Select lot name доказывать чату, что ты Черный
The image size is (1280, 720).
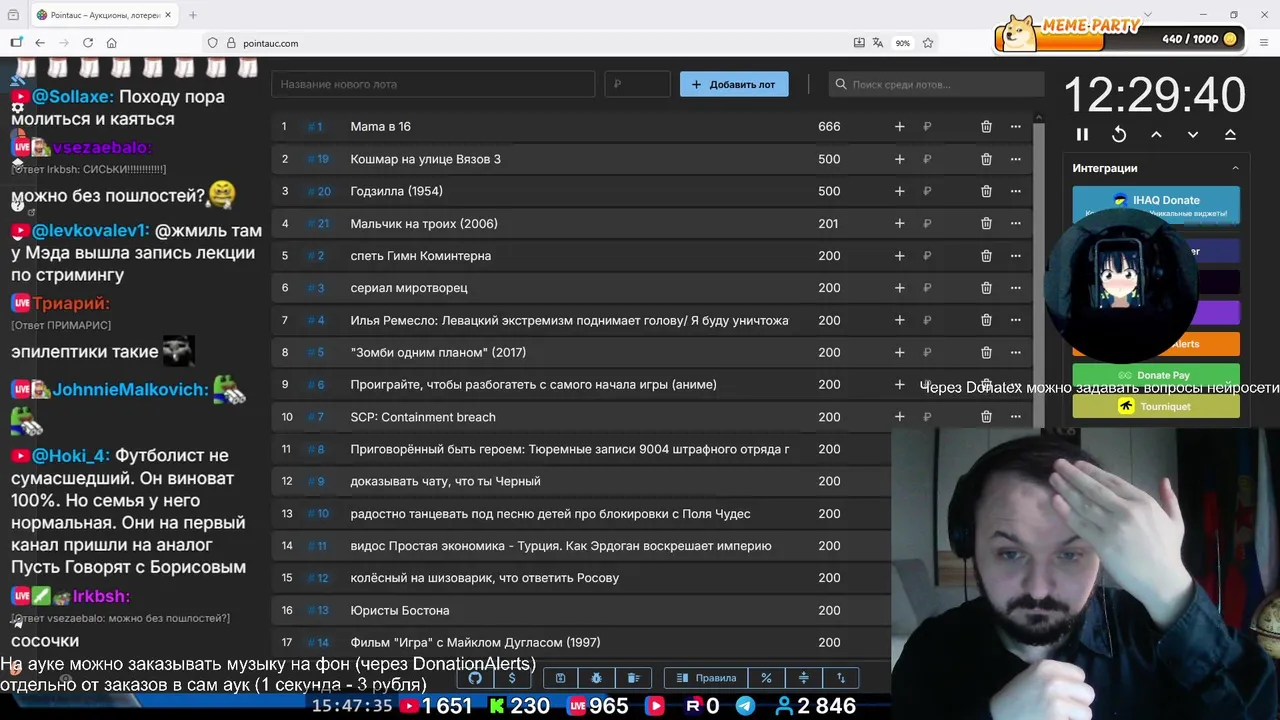[445, 481]
